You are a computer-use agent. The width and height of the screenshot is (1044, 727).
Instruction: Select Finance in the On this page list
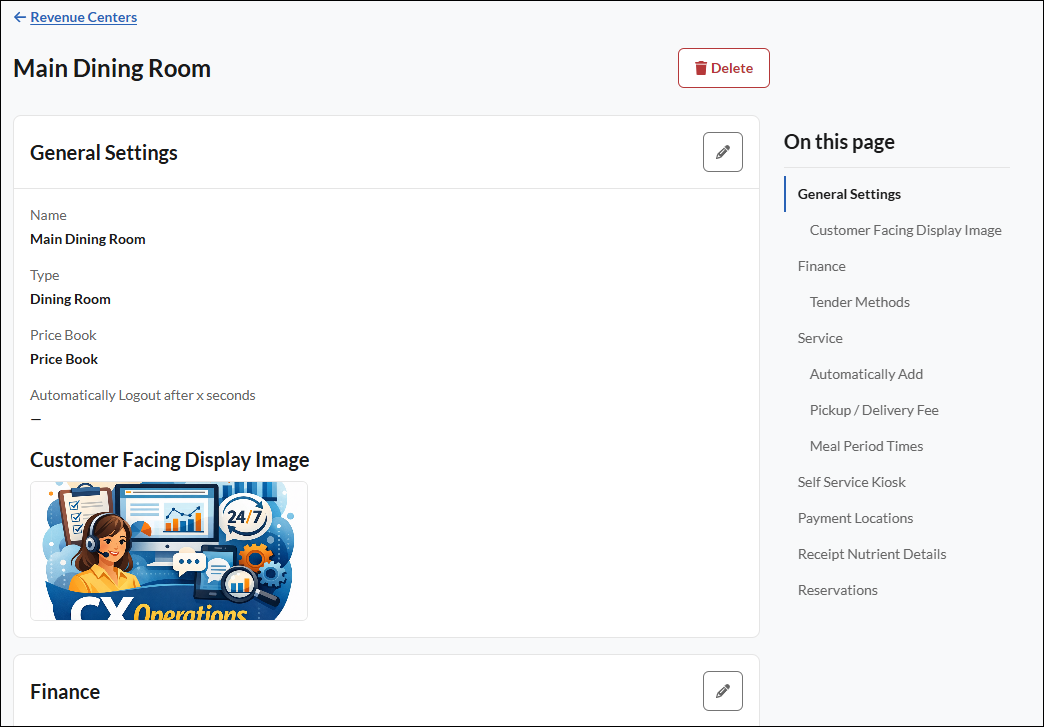pos(822,266)
